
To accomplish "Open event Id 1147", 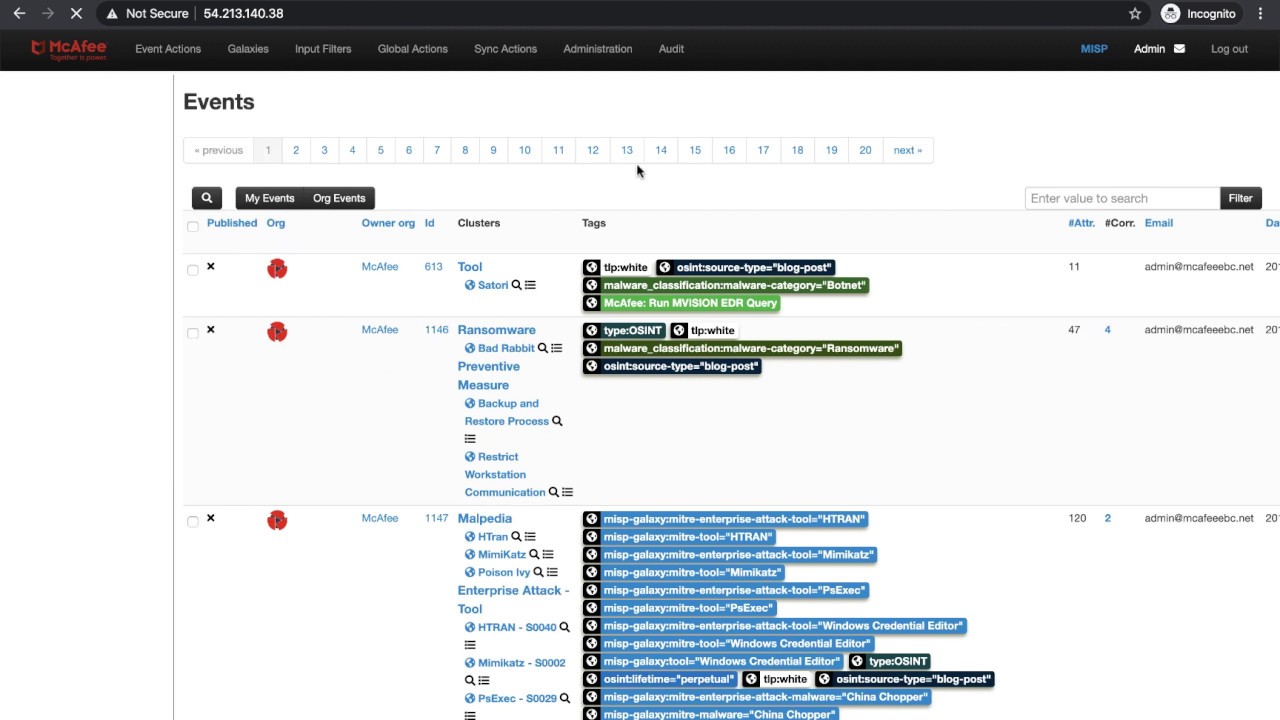I will pyautogui.click(x=436, y=518).
